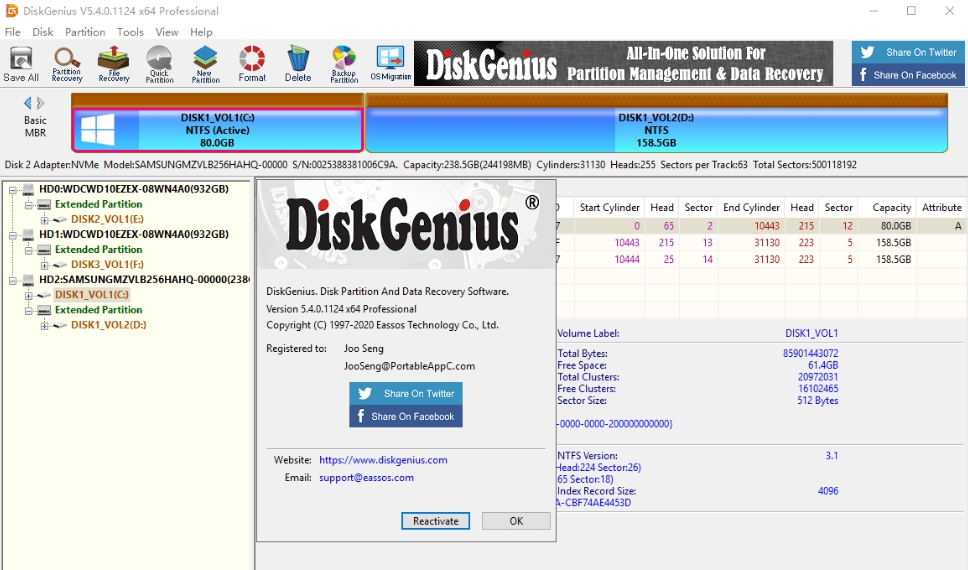The height and width of the screenshot is (570, 968).
Task: Click the DiskGenius app icon in title bar
Action: coord(11,11)
